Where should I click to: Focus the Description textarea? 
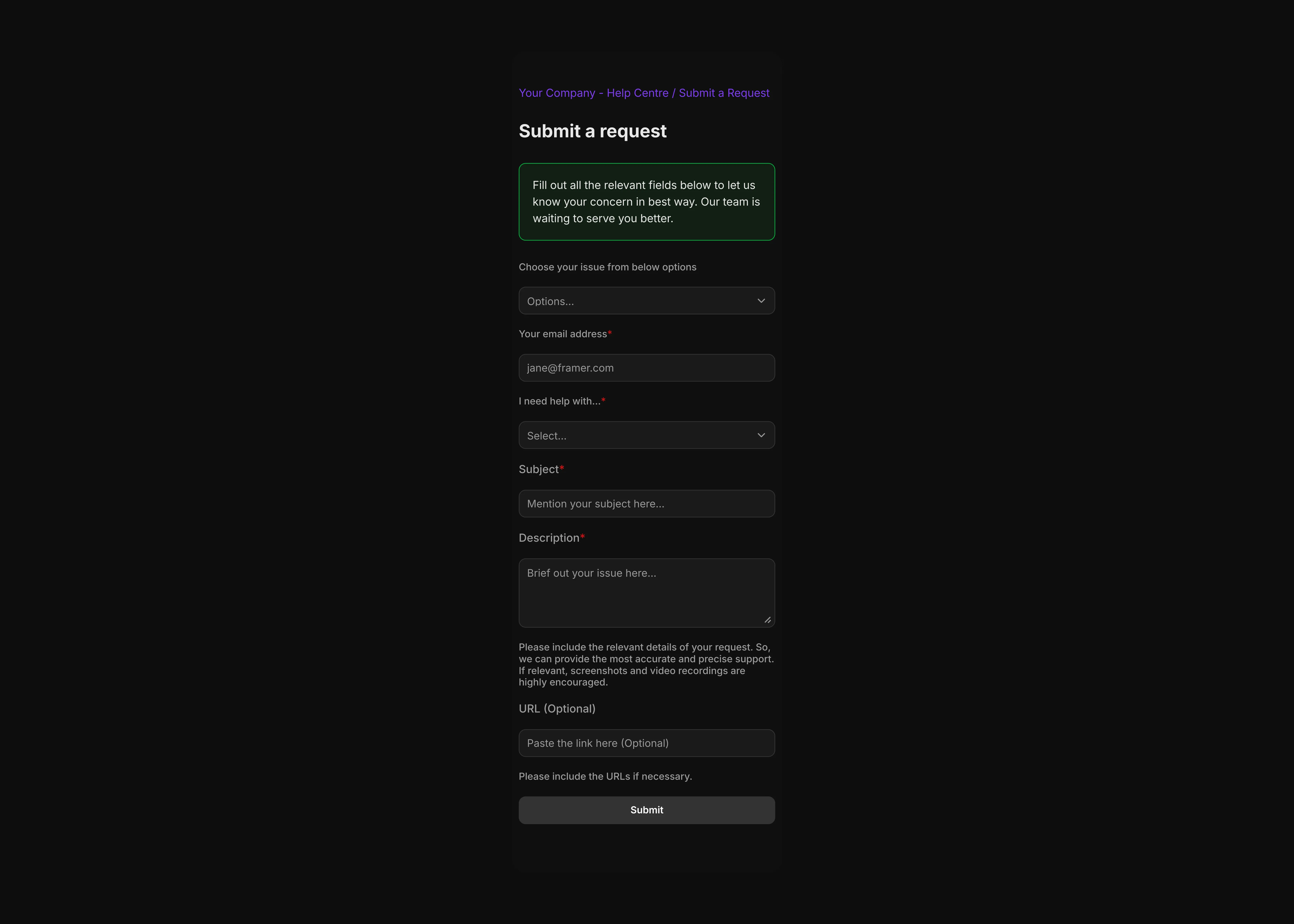point(647,593)
